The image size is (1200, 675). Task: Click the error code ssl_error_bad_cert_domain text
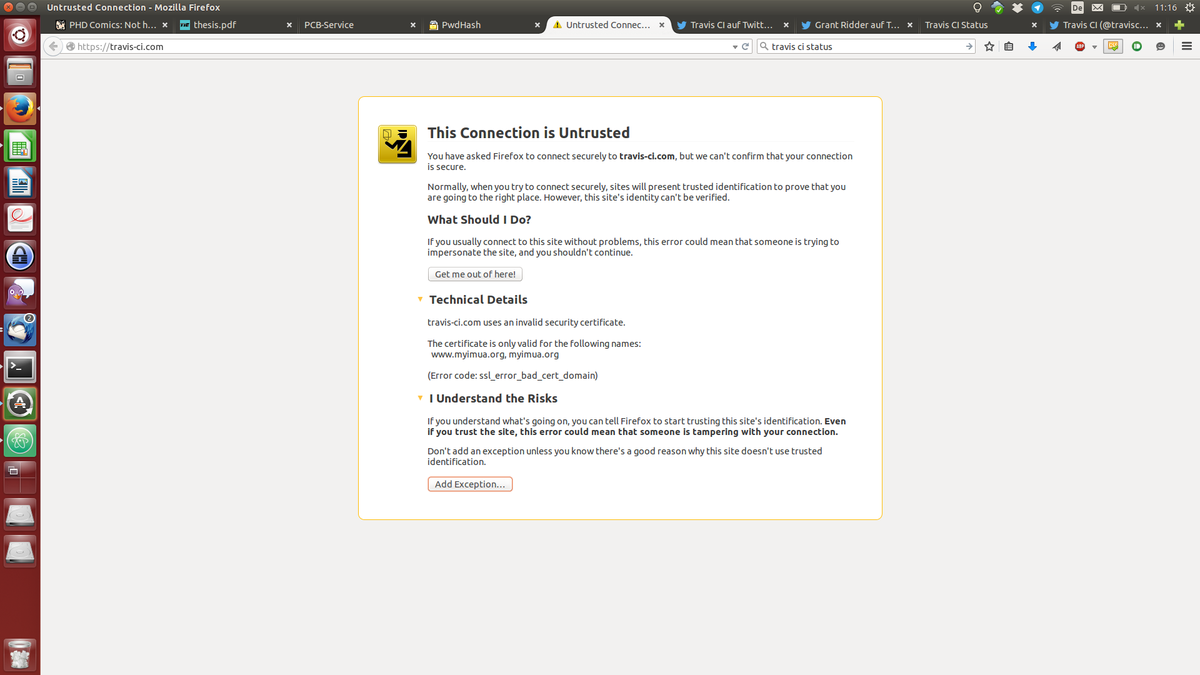point(512,376)
